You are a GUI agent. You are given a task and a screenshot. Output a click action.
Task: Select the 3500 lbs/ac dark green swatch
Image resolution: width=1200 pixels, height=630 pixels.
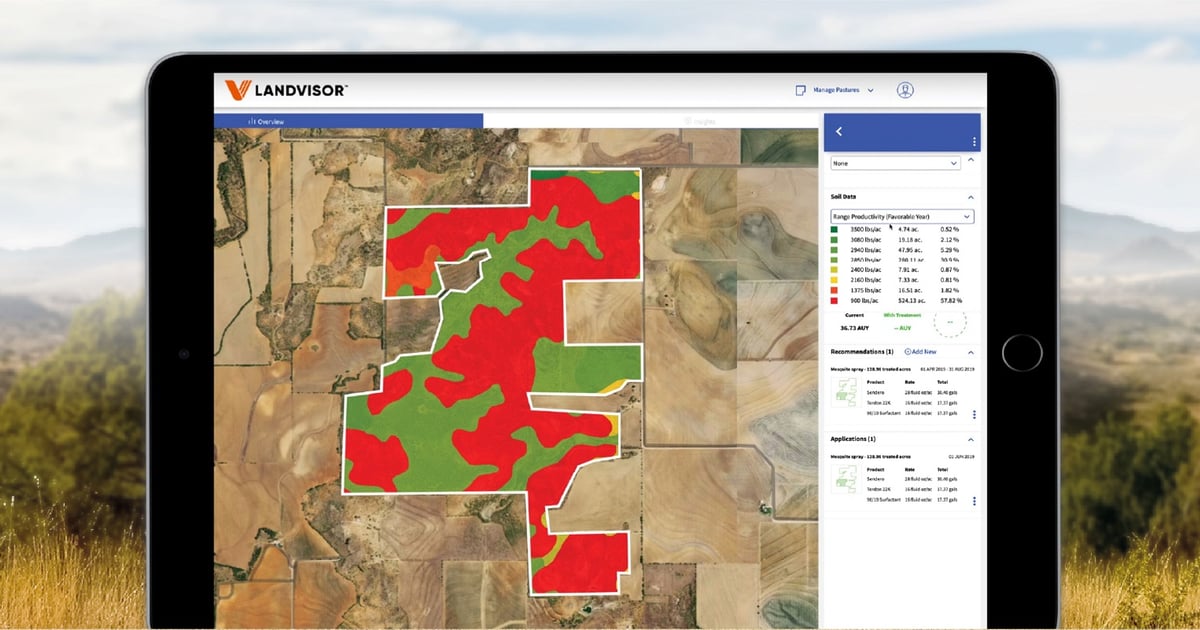click(836, 230)
